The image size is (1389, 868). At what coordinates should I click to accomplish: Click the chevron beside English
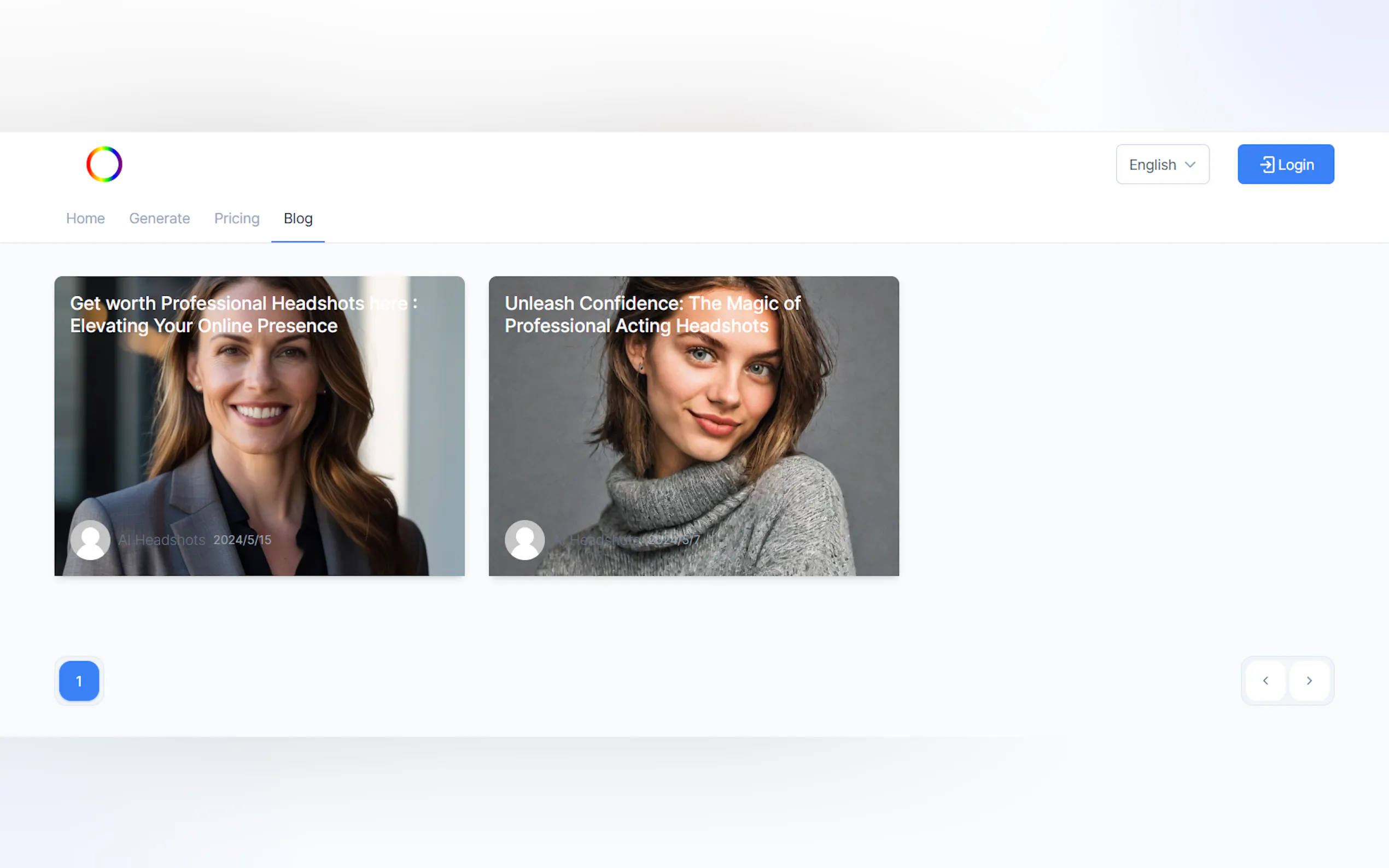pyautogui.click(x=1190, y=165)
